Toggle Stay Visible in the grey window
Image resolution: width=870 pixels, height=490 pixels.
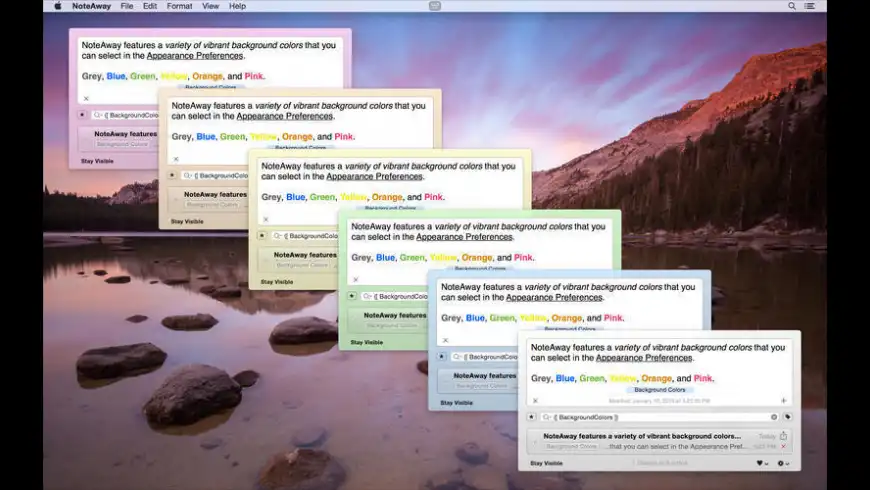(x=547, y=463)
